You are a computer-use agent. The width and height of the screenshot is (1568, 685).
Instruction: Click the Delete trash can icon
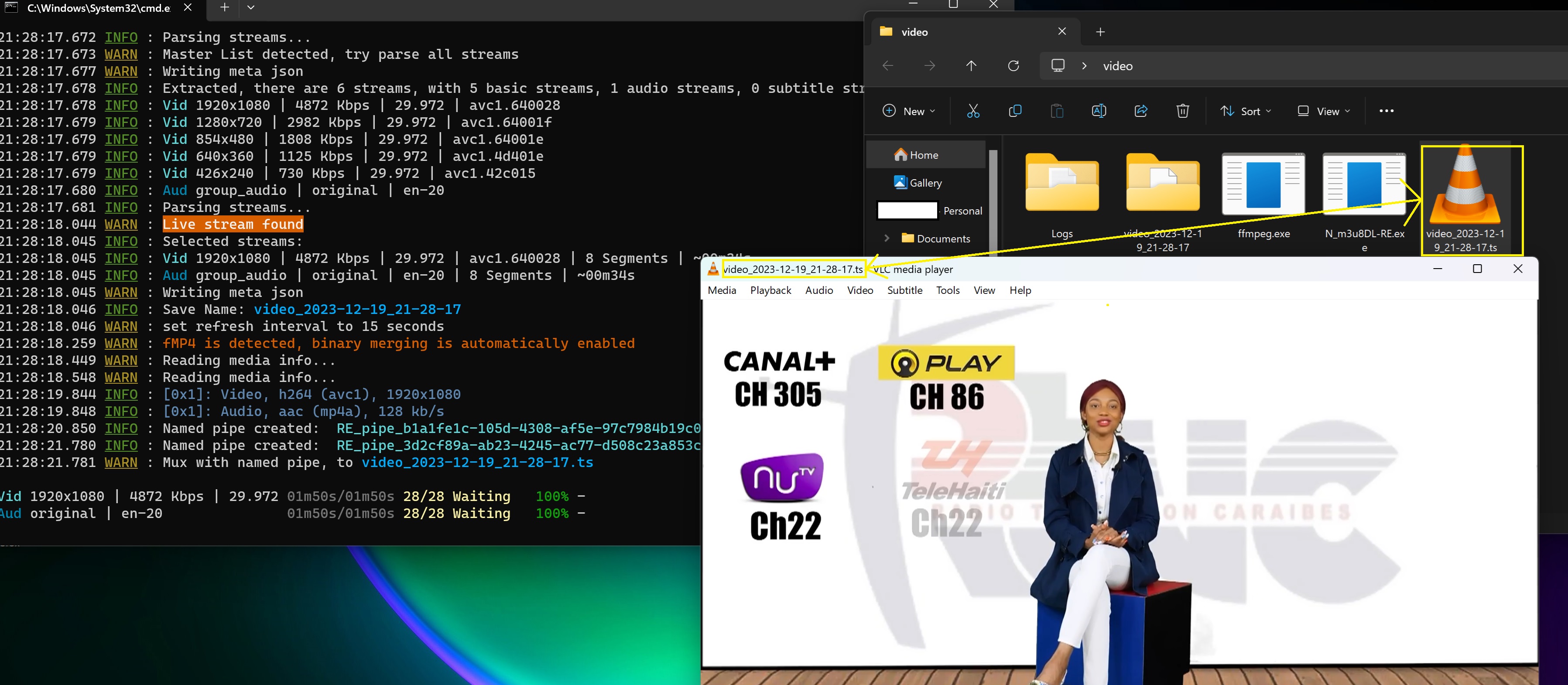pos(1182,111)
